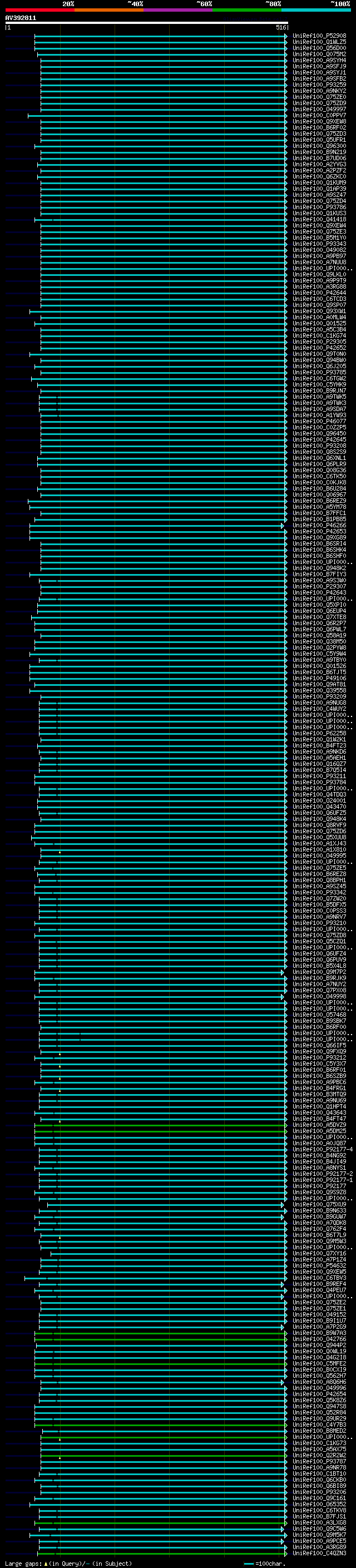Image resolution: width=356 pixels, height=1568 pixels.
Task: Click the cyan alignment bar for UniRef100_P52908
Action: coord(161,36)
